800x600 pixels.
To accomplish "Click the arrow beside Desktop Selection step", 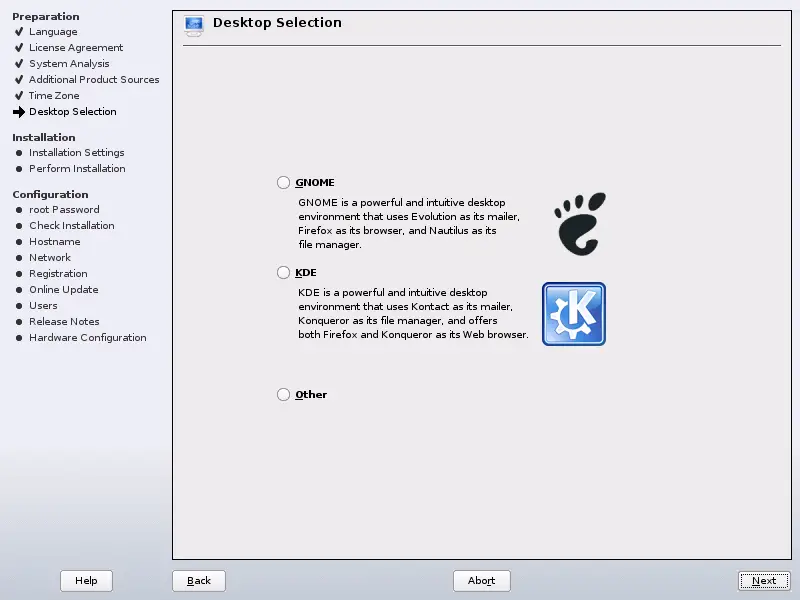I will click(18, 112).
